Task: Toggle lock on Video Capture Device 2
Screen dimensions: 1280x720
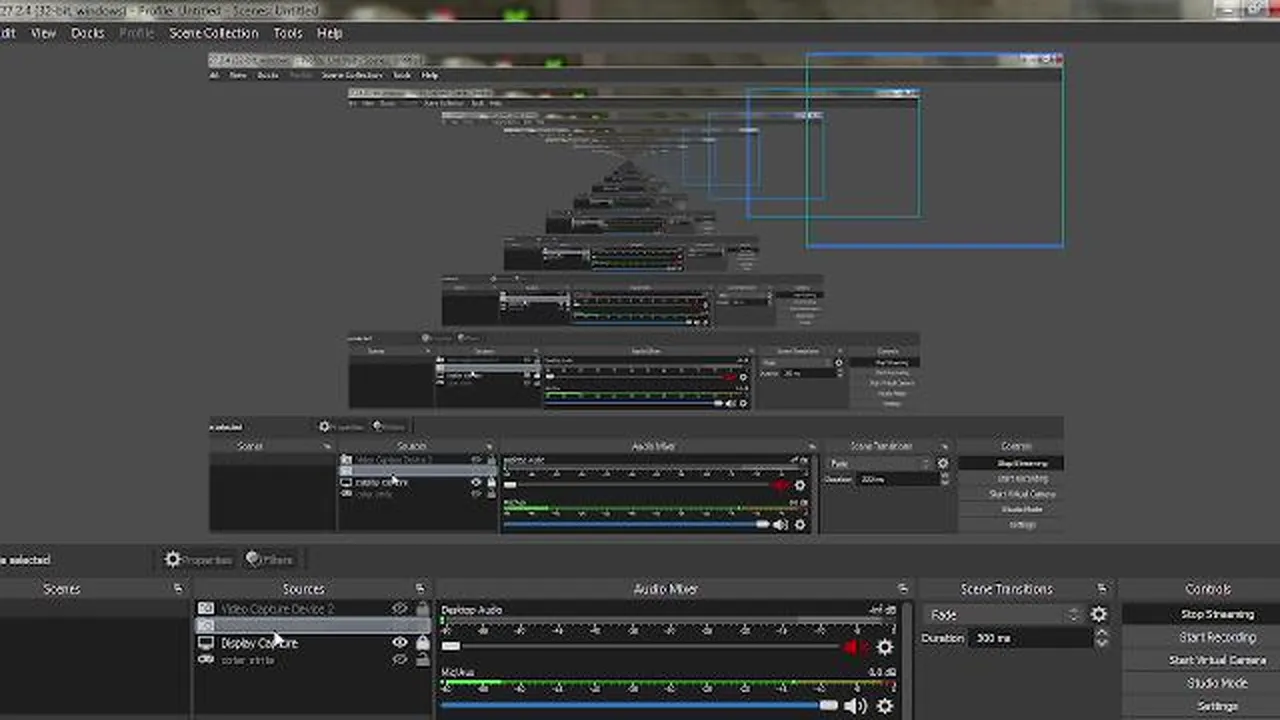Action: (x=422, y=608)
